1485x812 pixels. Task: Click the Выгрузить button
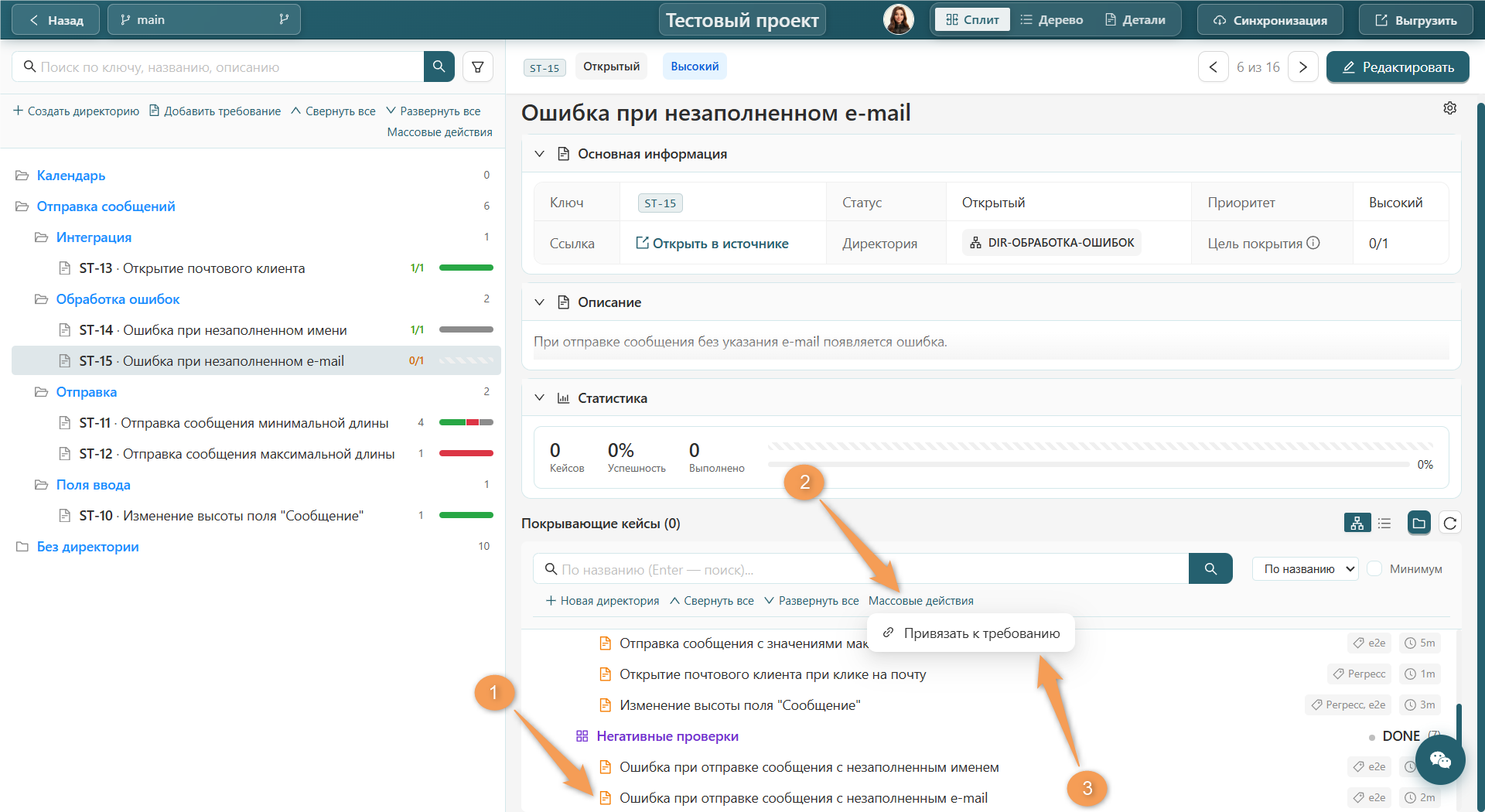point(1415,20)
